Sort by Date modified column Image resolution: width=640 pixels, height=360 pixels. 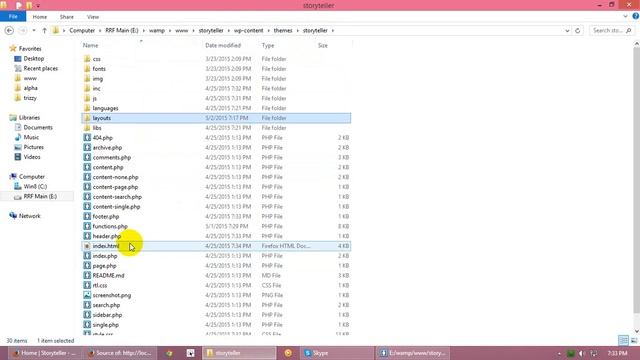point(223,45)
